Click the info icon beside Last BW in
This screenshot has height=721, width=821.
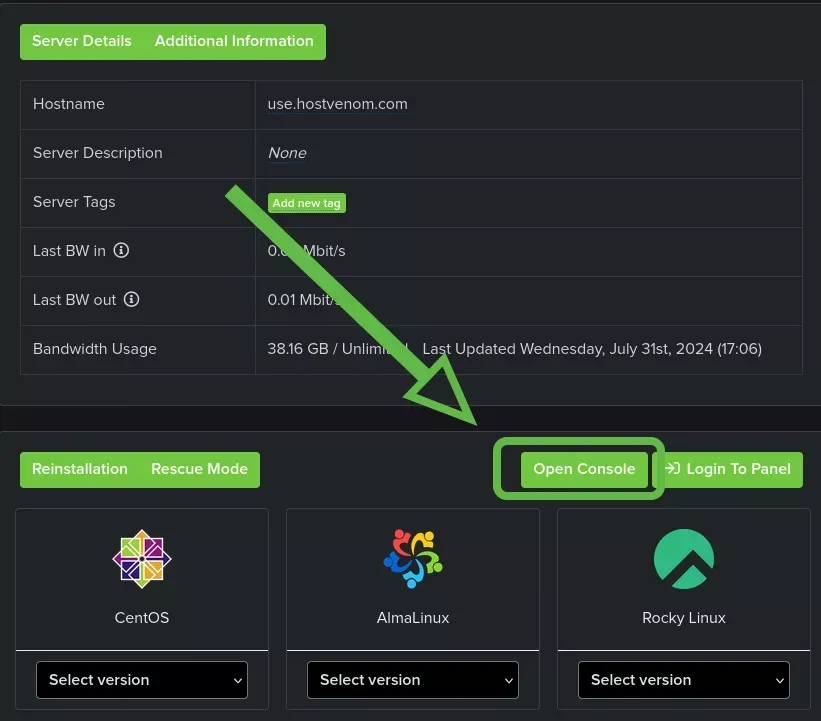[121, 250]
